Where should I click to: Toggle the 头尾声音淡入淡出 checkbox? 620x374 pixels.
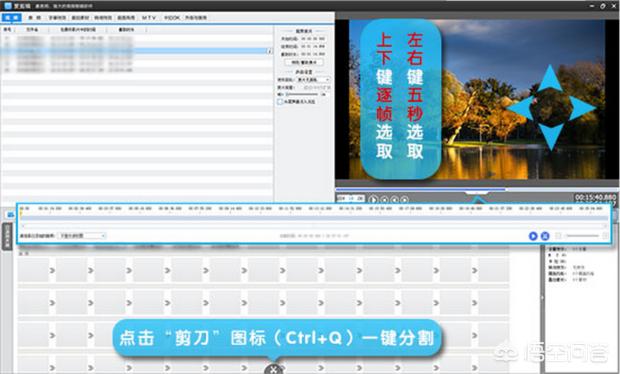280,102
